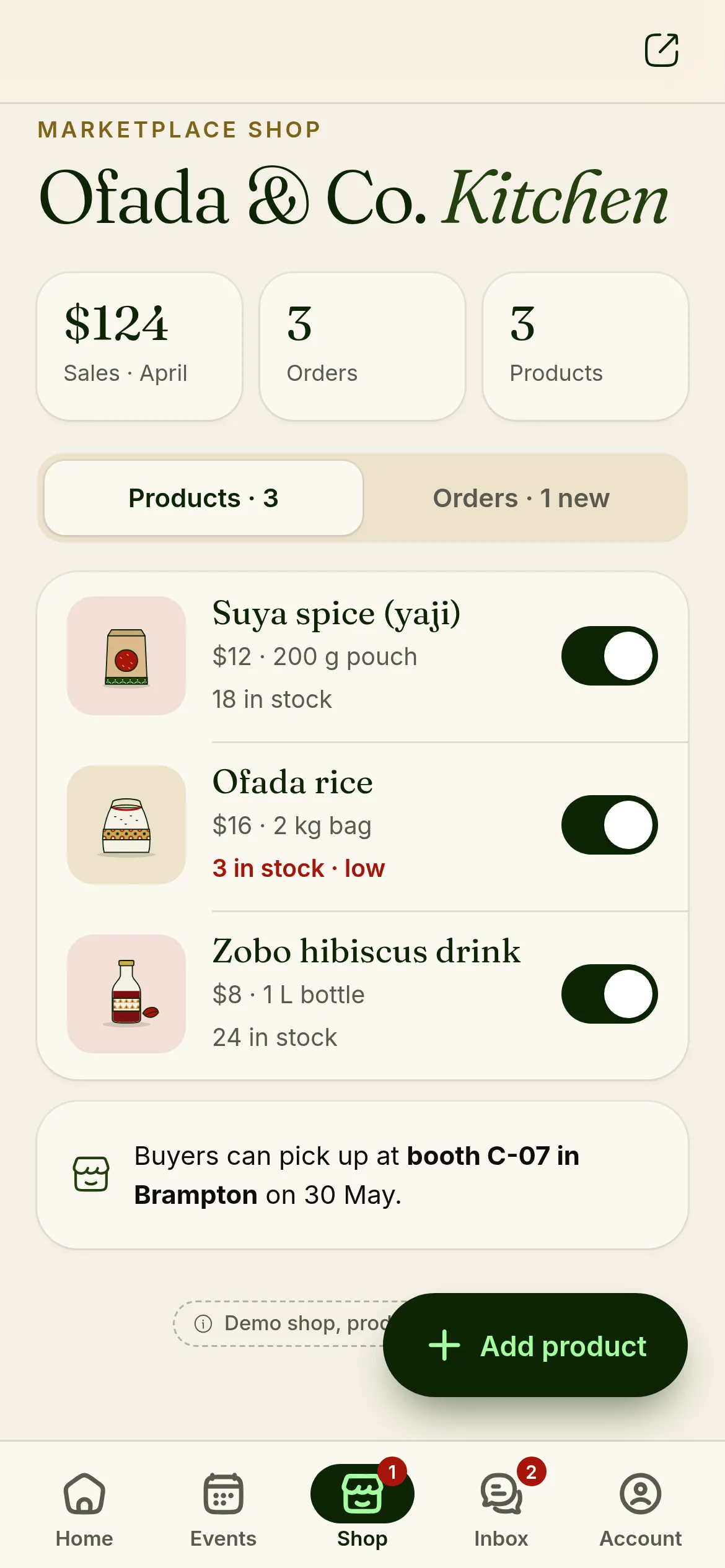Image resolution: width=725 pixels, height=1568 pixels.
Task: Switch to the Orders · 1 new tab
Action: [521, 498]
